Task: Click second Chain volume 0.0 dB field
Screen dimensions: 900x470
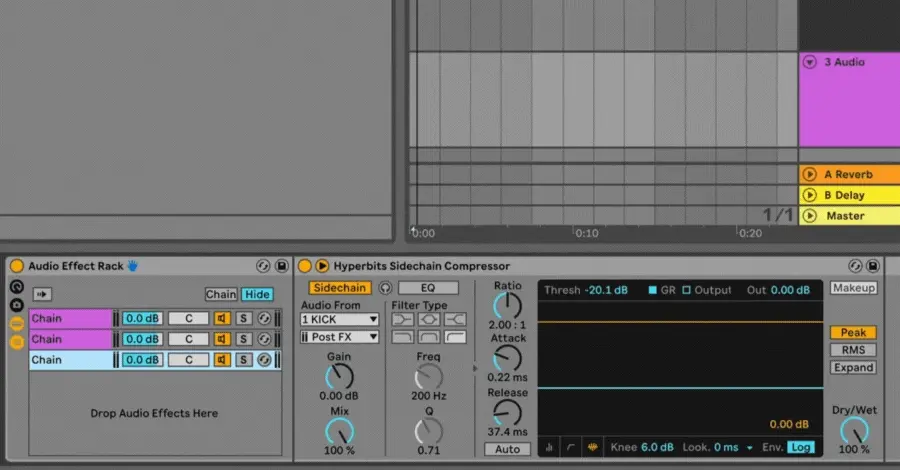Action: [142, 339]
